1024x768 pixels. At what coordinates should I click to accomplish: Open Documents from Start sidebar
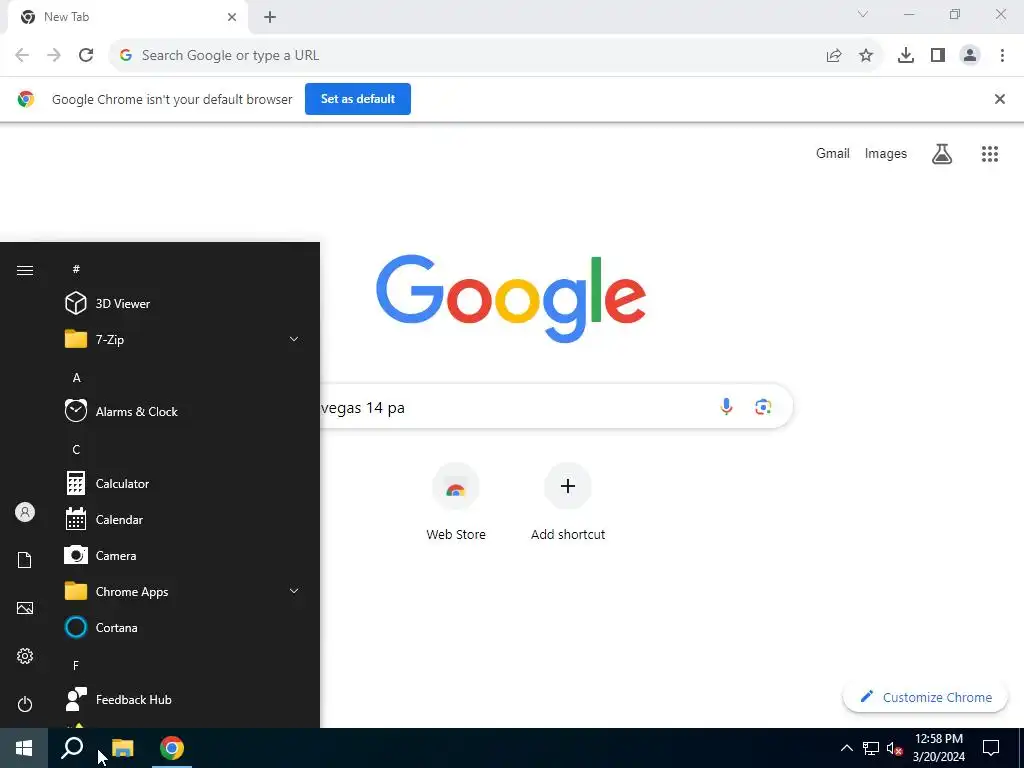tap(25, 560)
